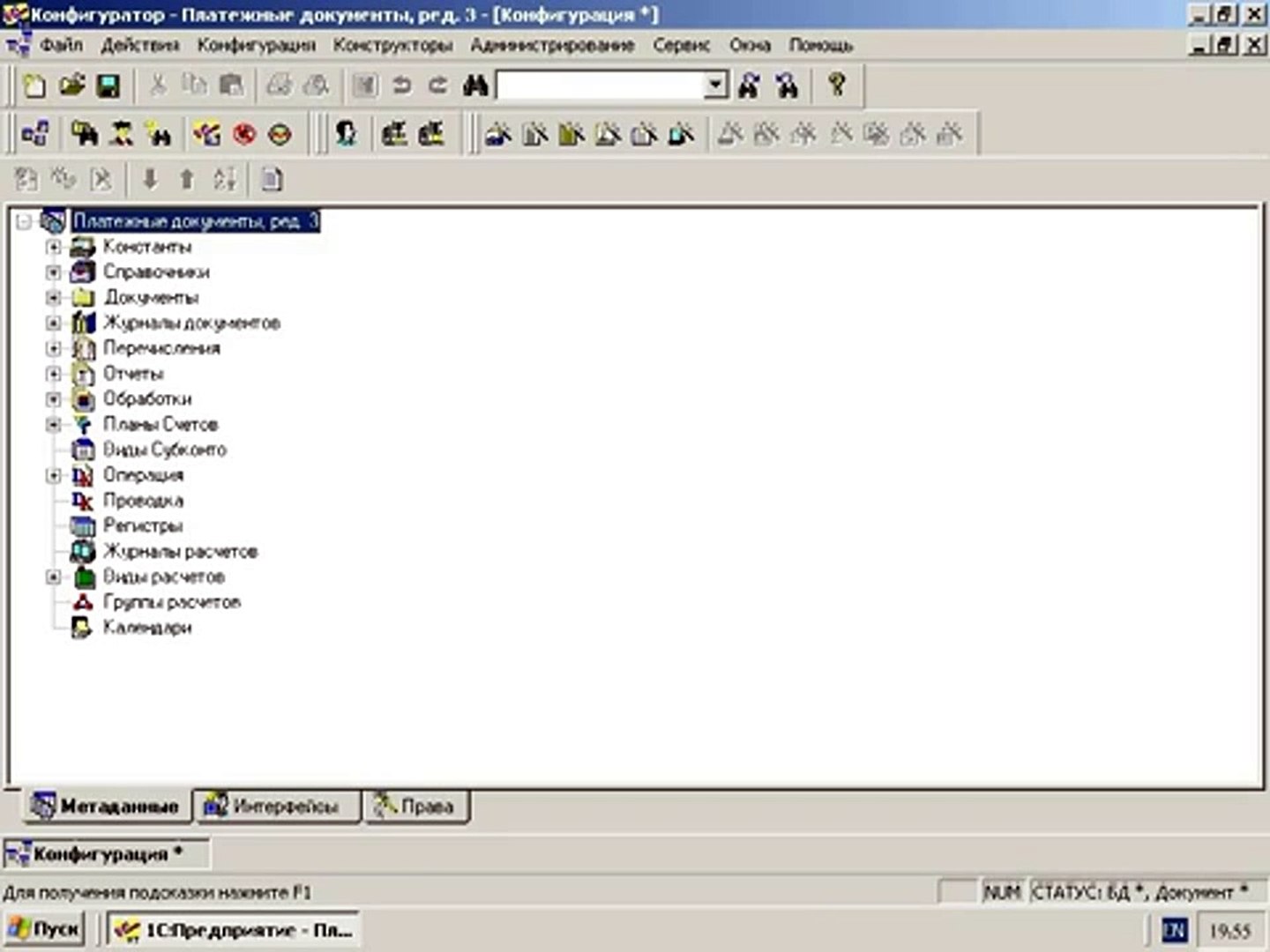
Task: Click the Print icon
Action: coord(280,86)
